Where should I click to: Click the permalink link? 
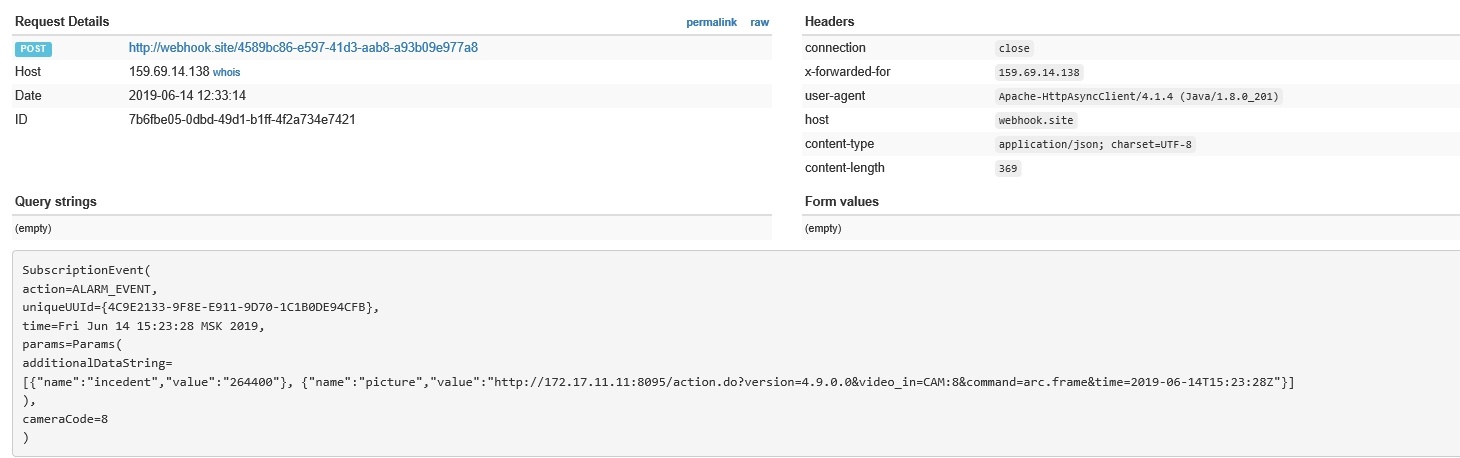[712, 22]
